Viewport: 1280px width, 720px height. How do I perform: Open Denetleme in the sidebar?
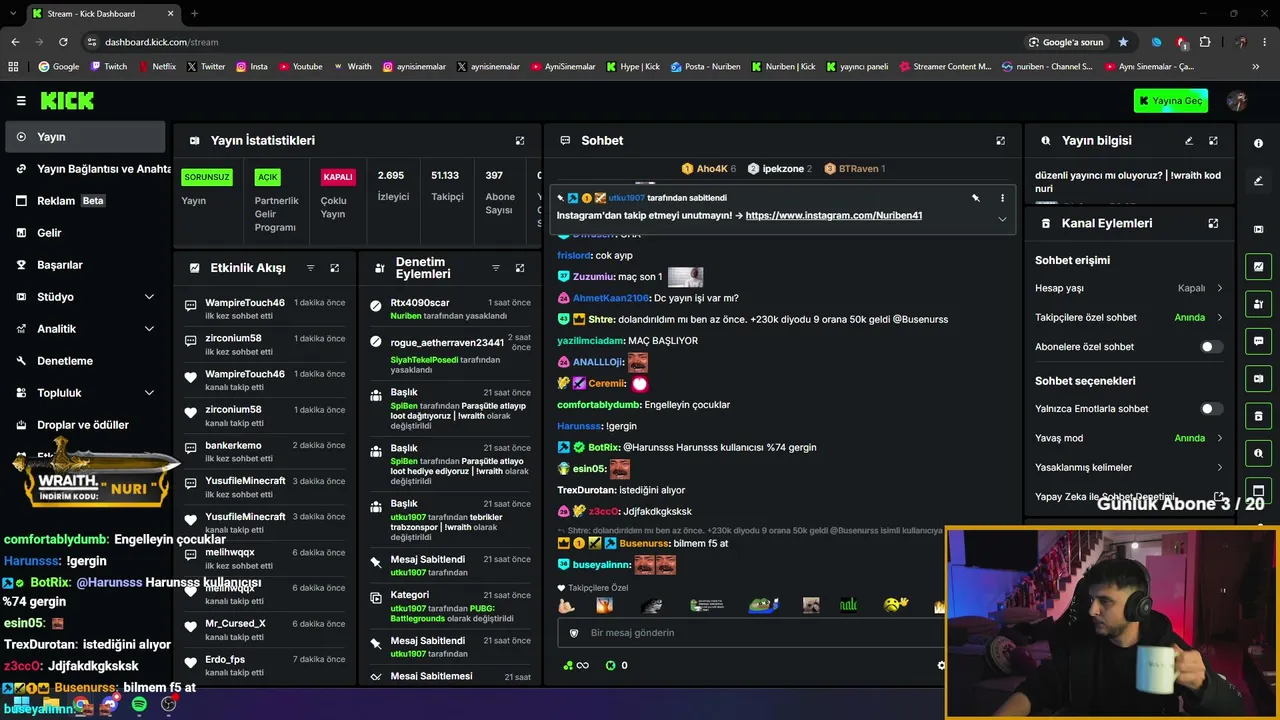84,361
